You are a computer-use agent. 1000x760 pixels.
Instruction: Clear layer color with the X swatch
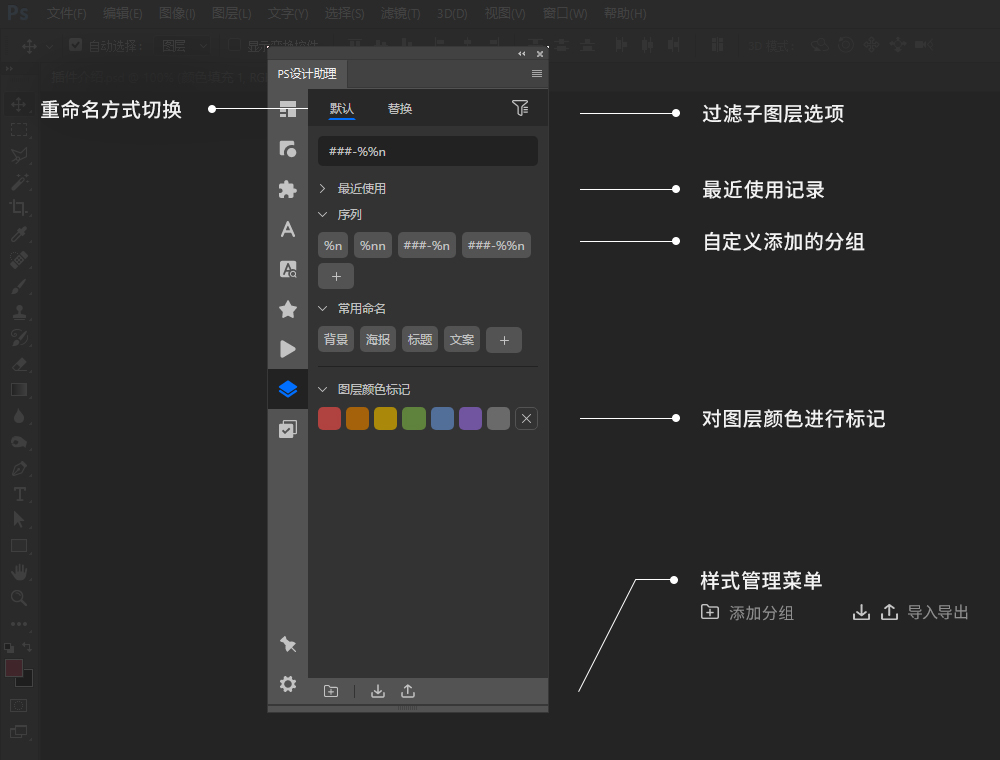tap(526, 419)
